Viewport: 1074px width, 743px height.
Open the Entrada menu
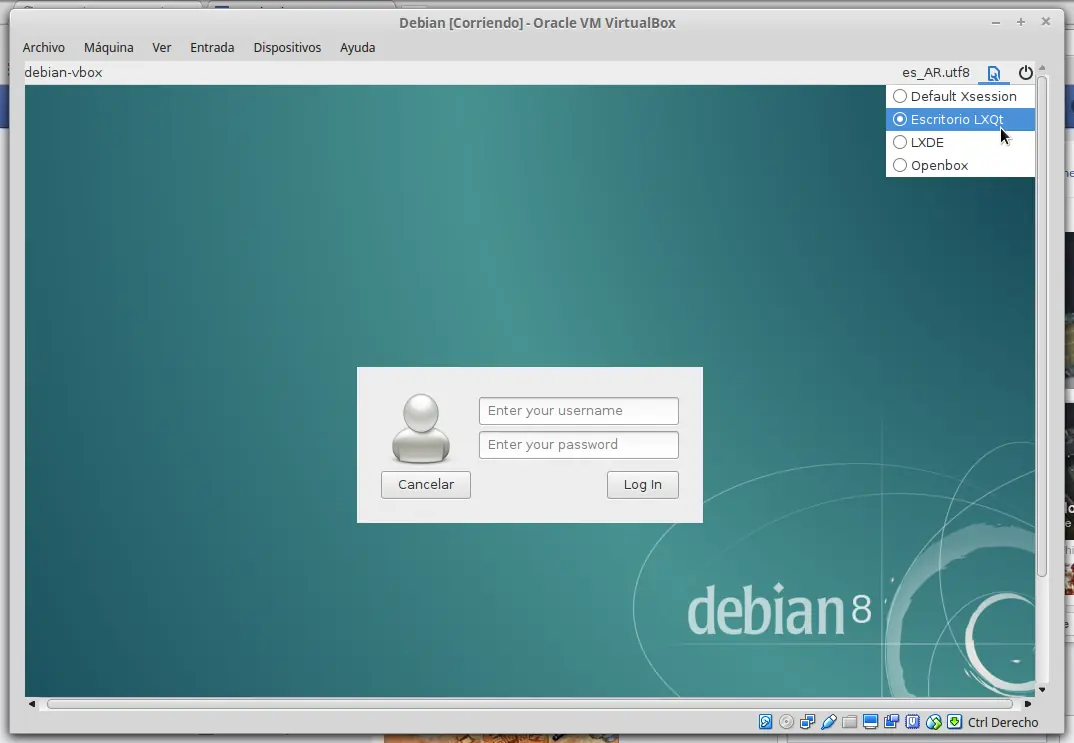tap(212, 47)
